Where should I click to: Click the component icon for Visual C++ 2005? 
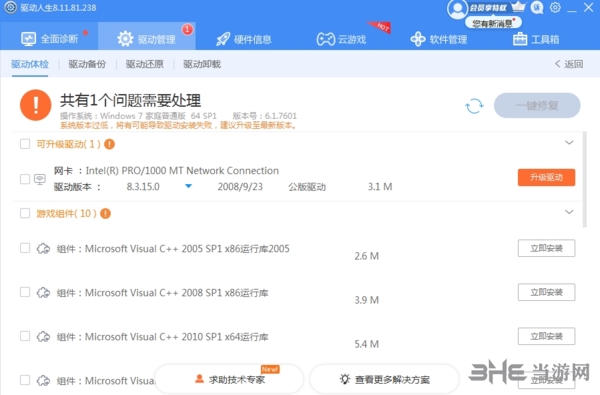click(x=43, y=249)
